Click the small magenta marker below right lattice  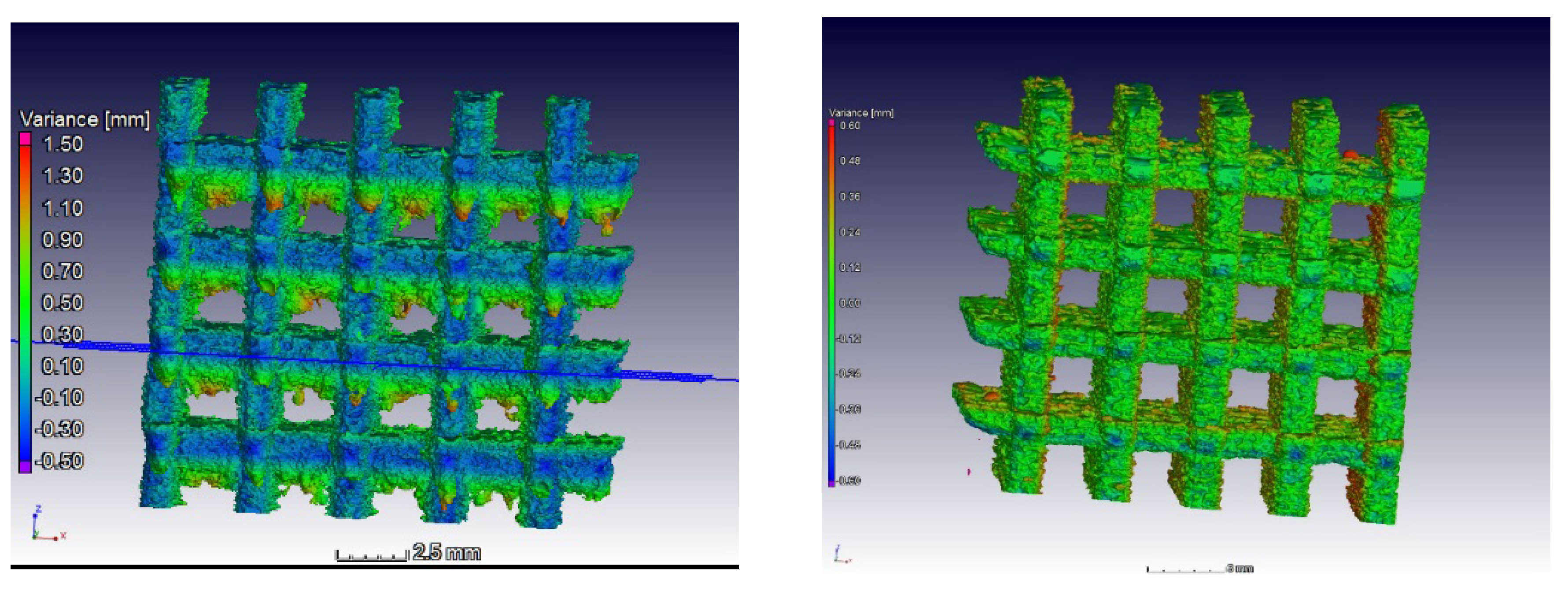[968, 472]
